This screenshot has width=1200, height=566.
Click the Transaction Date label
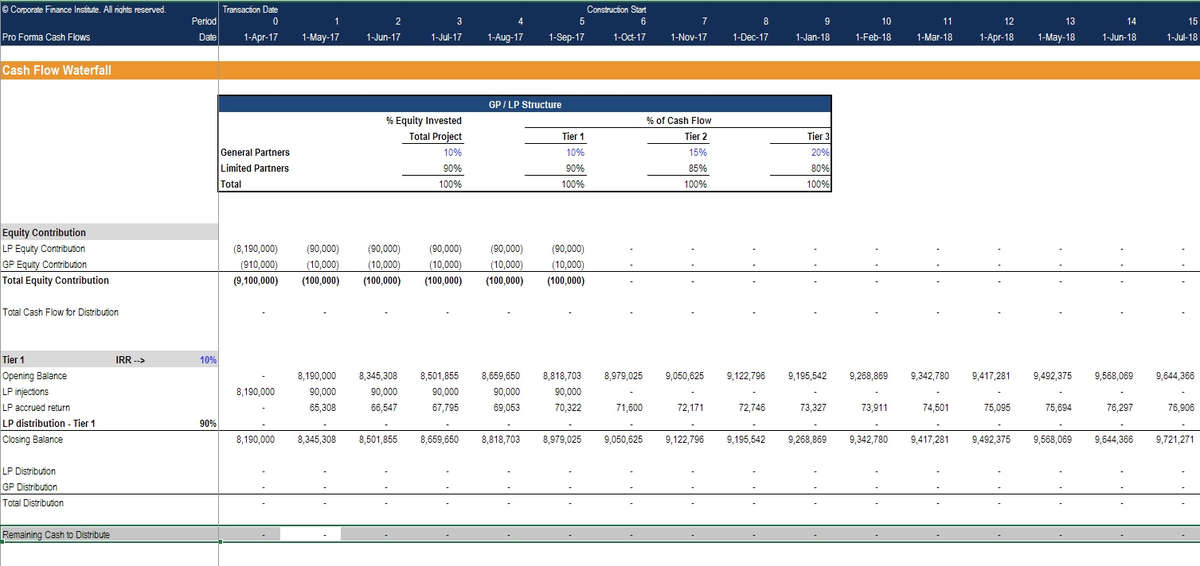(x=250, y=9)
